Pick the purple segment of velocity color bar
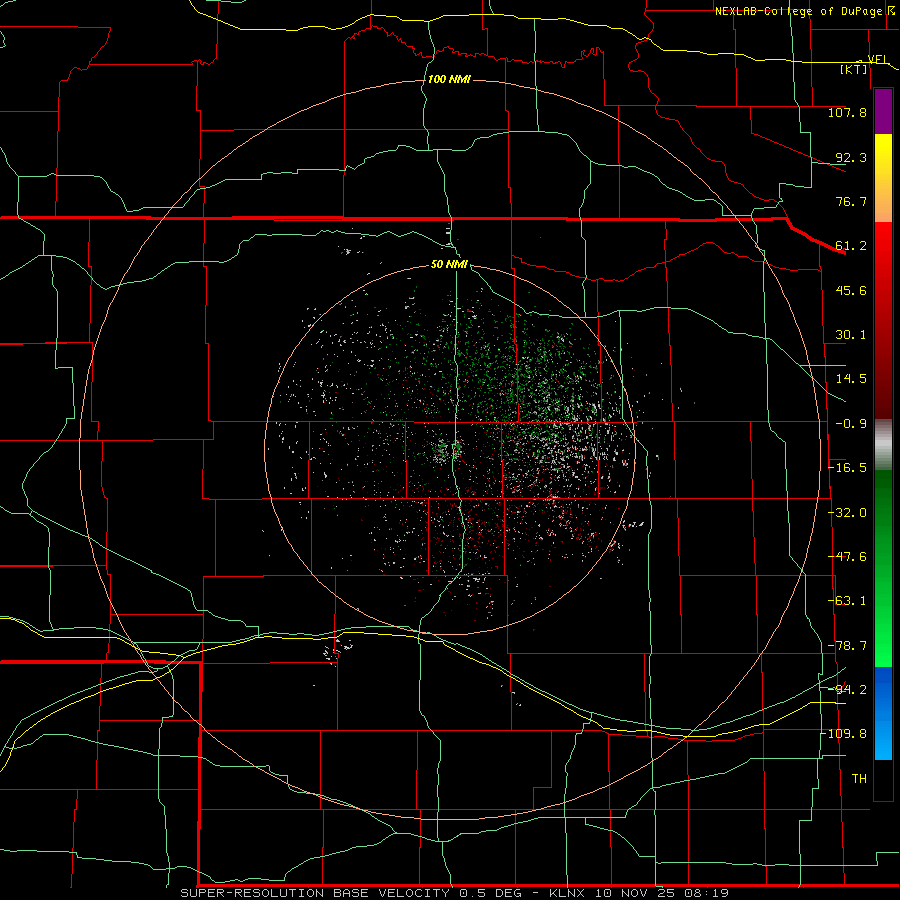The image size is (900, 900). (883, 111)
